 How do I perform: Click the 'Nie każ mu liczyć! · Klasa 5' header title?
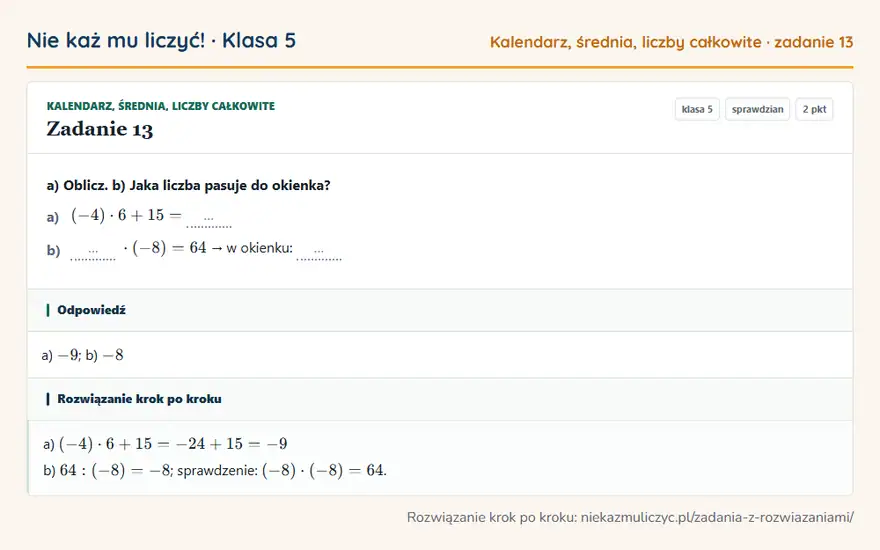[x=161, y=40]
